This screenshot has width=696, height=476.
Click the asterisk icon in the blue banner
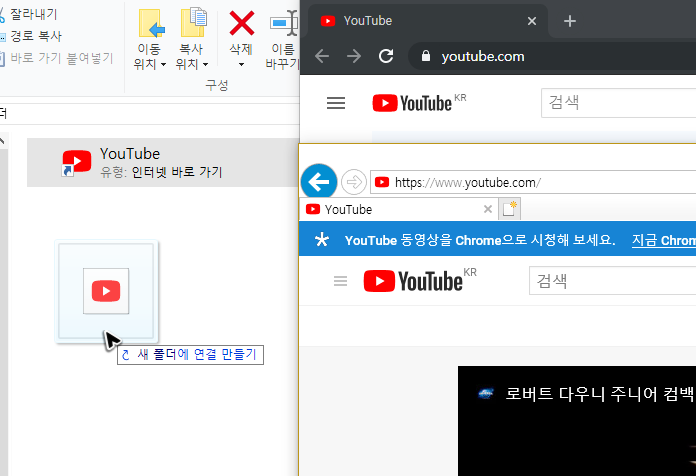tap(322, 240)
